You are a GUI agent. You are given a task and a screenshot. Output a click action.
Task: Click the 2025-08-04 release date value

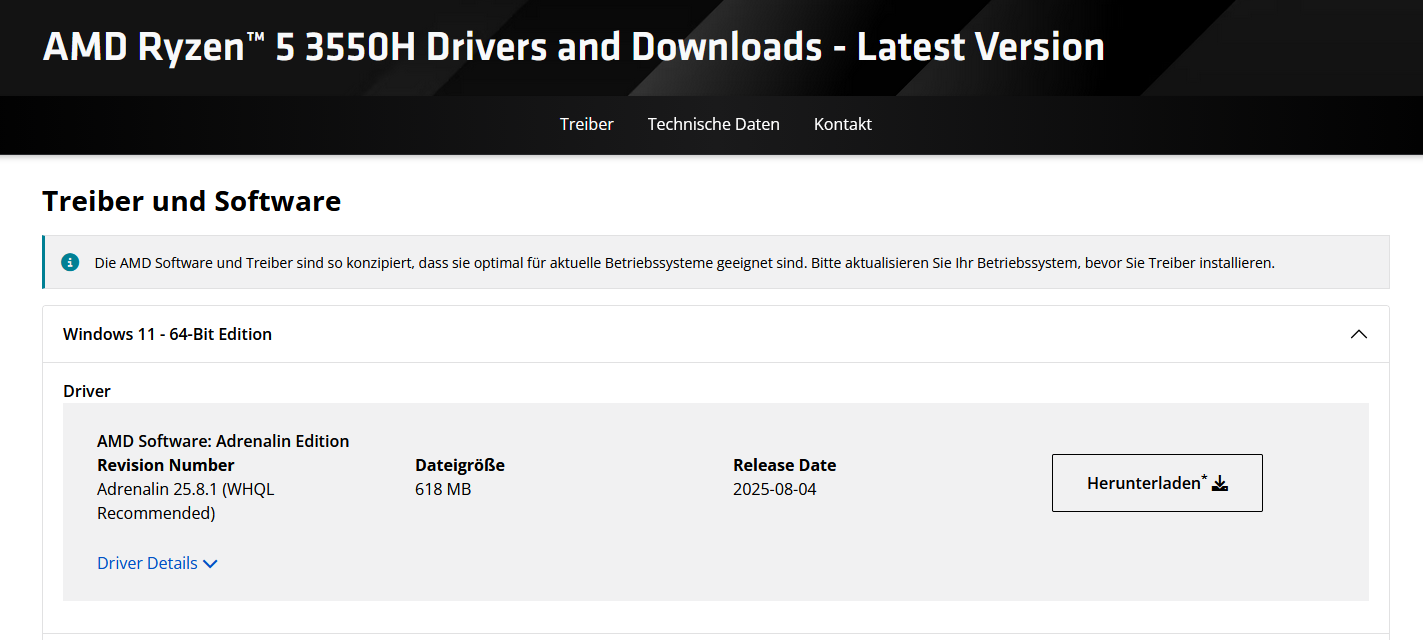(x=775, y=489)
